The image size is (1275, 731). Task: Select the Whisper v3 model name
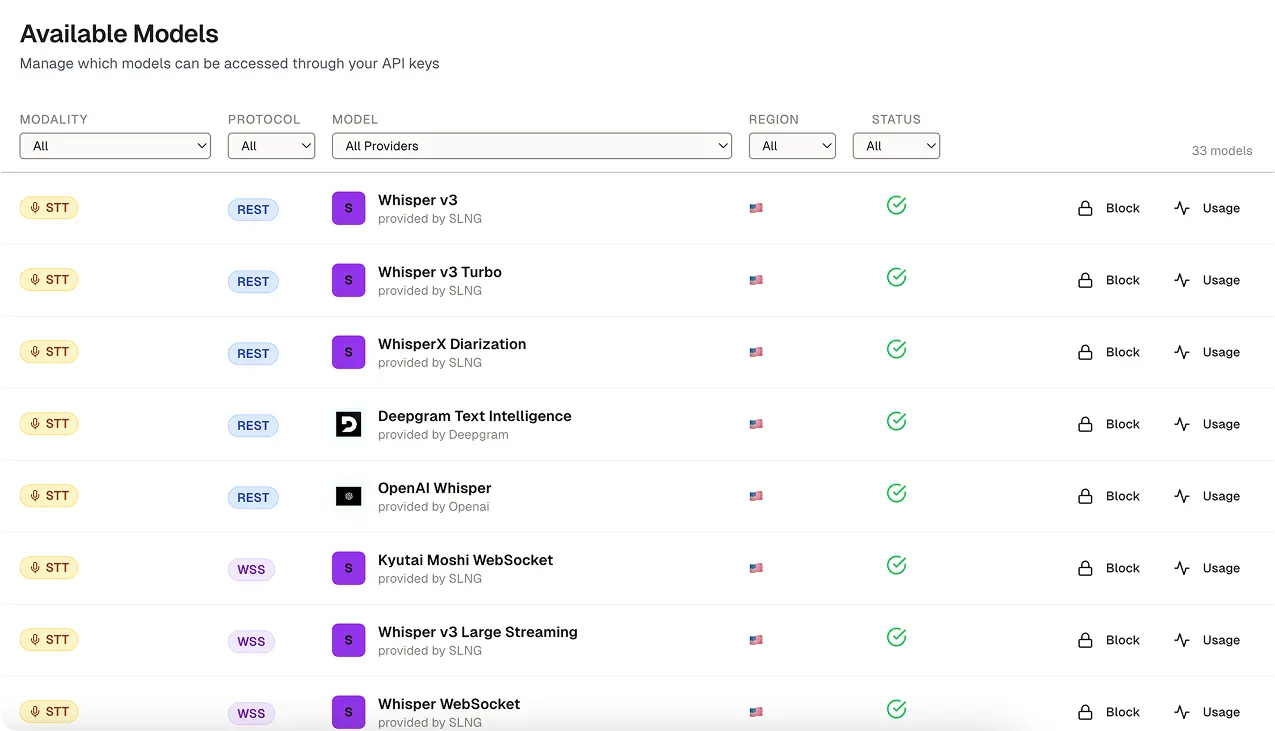point(418,200)
